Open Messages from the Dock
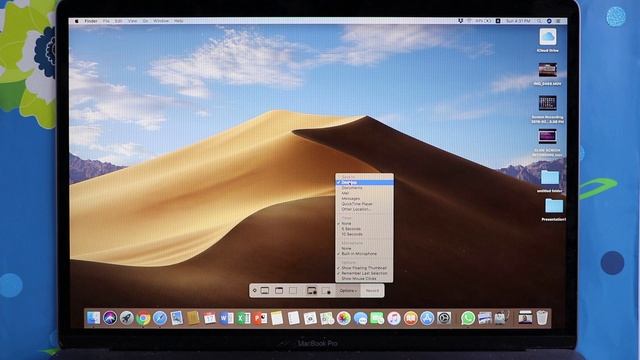This screenshot has width=640, height=360. point(360,318)
